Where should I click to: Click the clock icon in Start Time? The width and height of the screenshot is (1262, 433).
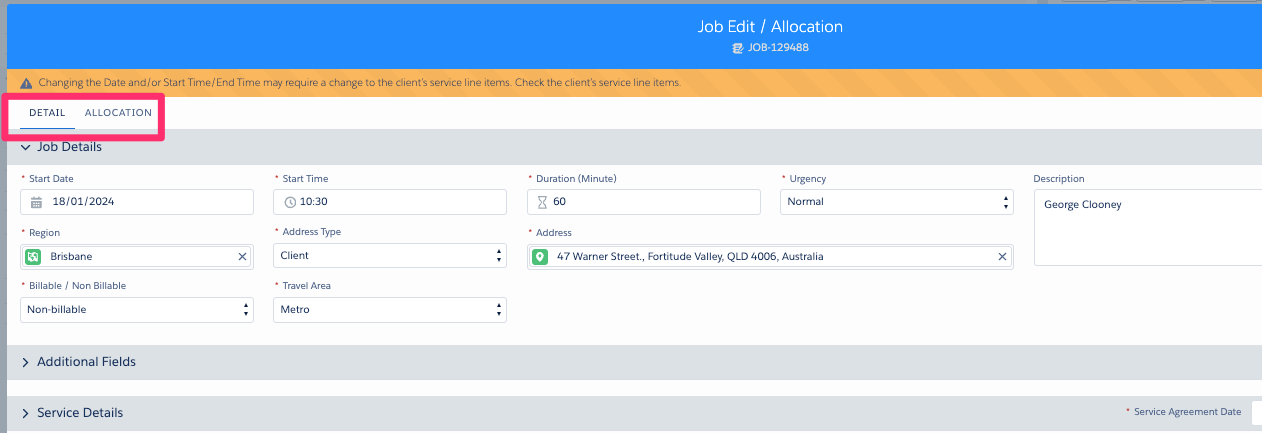291,202
